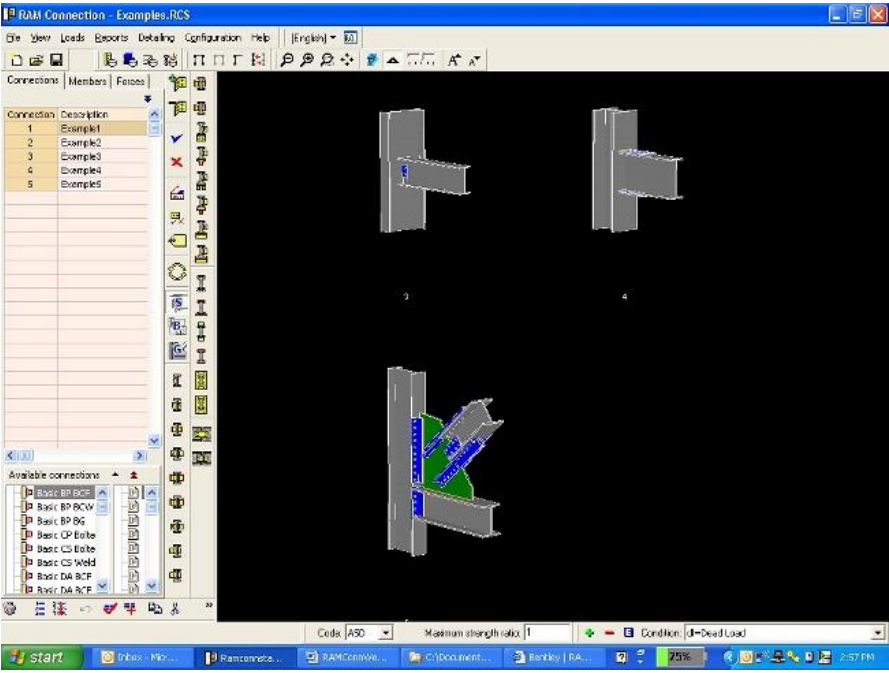Switch to the RAMConnVe taskbar window
The height and width of the screenshot is (673, 889).
(348, 658)
